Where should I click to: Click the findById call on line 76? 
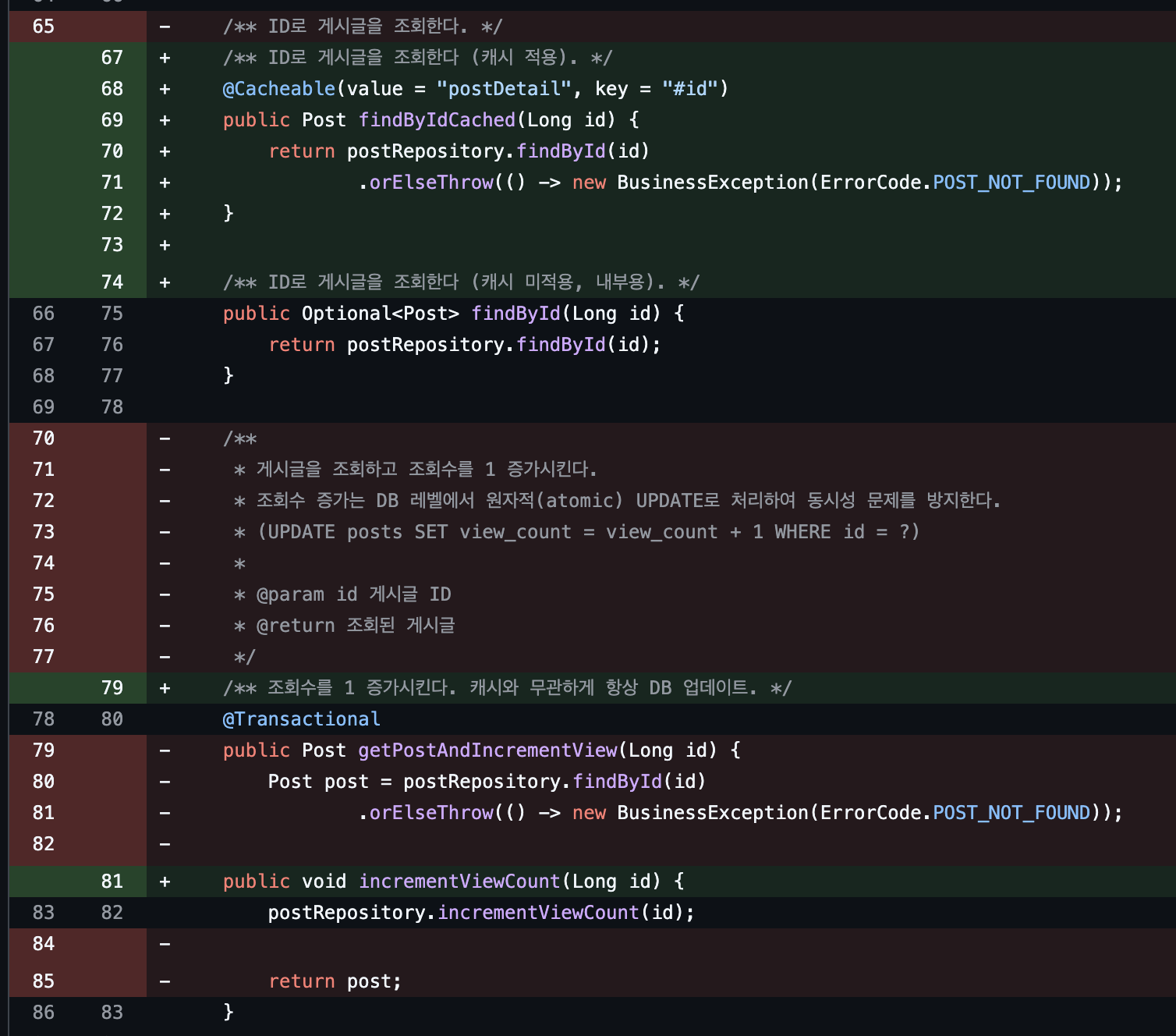coord(561,344)
